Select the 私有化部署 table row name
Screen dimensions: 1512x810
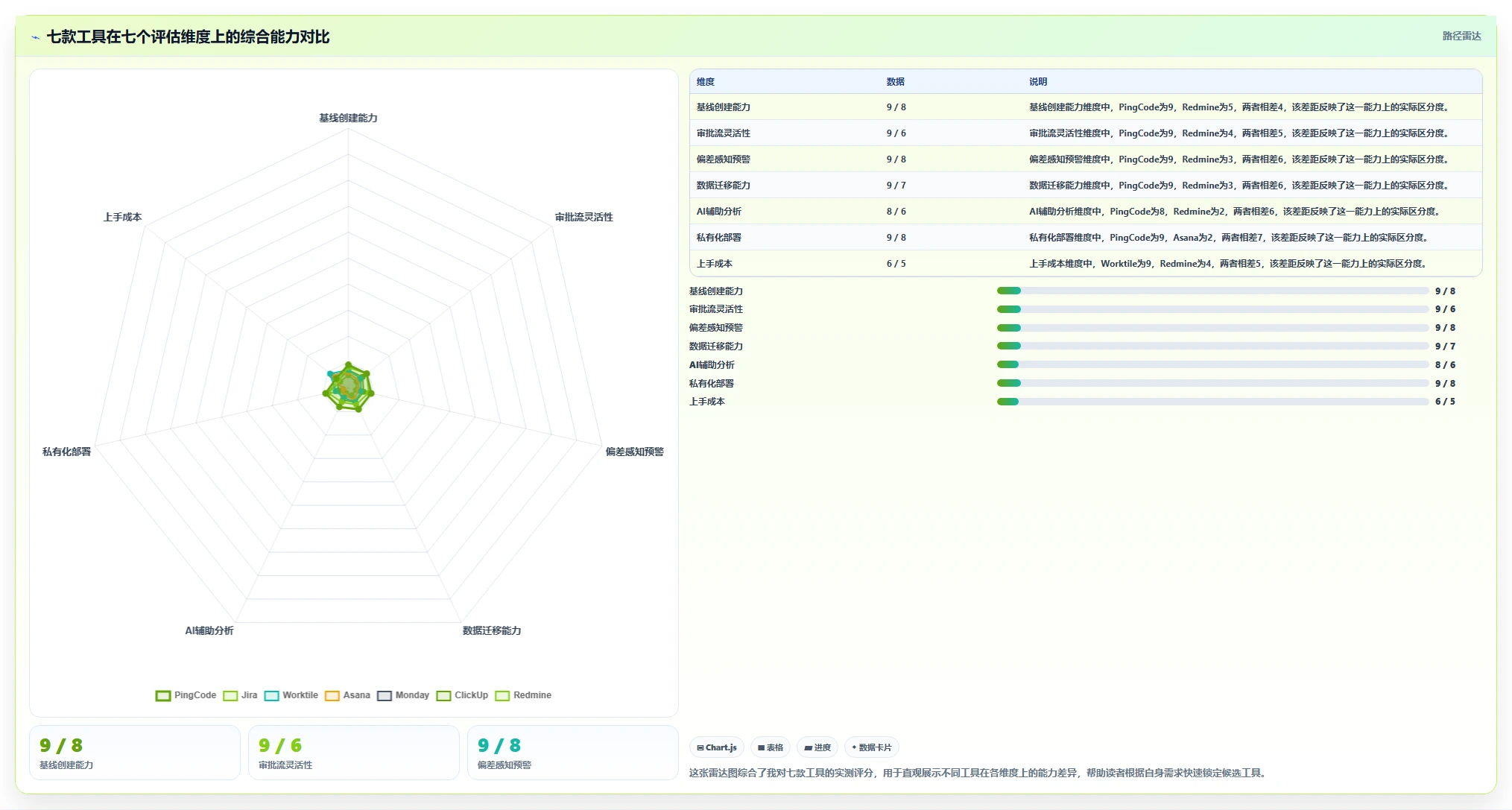pyautogui.click(x=718, y=238)
